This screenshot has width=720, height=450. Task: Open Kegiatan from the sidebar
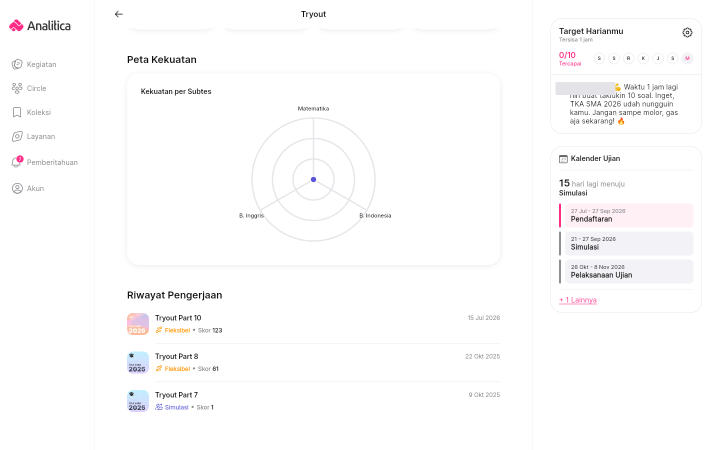[34, 64]
